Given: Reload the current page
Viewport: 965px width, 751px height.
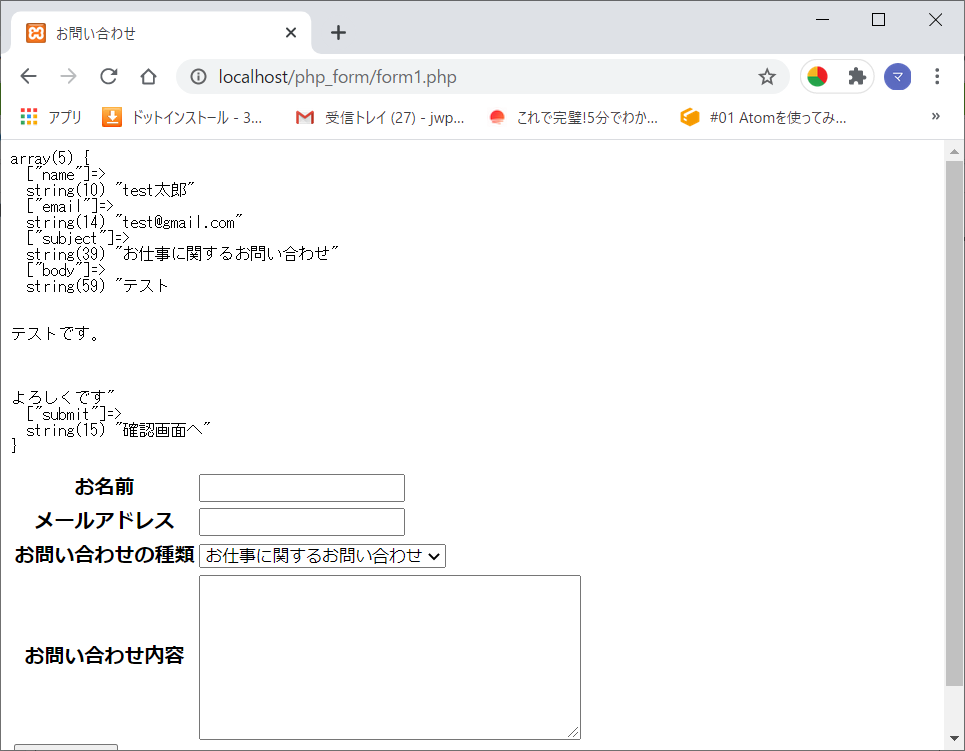Looking at the screenshot, I should (x=109, y=76).
